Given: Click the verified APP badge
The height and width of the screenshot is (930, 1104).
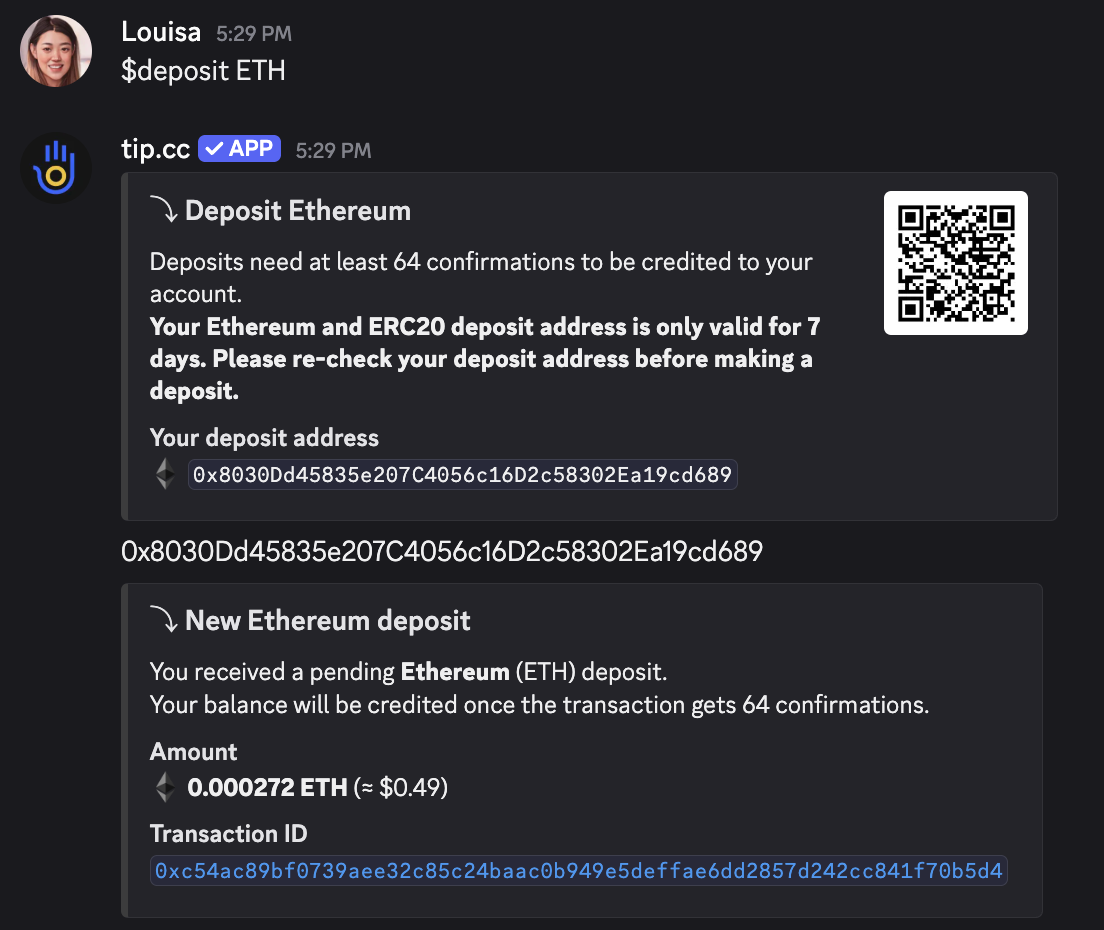Looking at the screenshot, I should pyautogui.click(x=239, y=149).
